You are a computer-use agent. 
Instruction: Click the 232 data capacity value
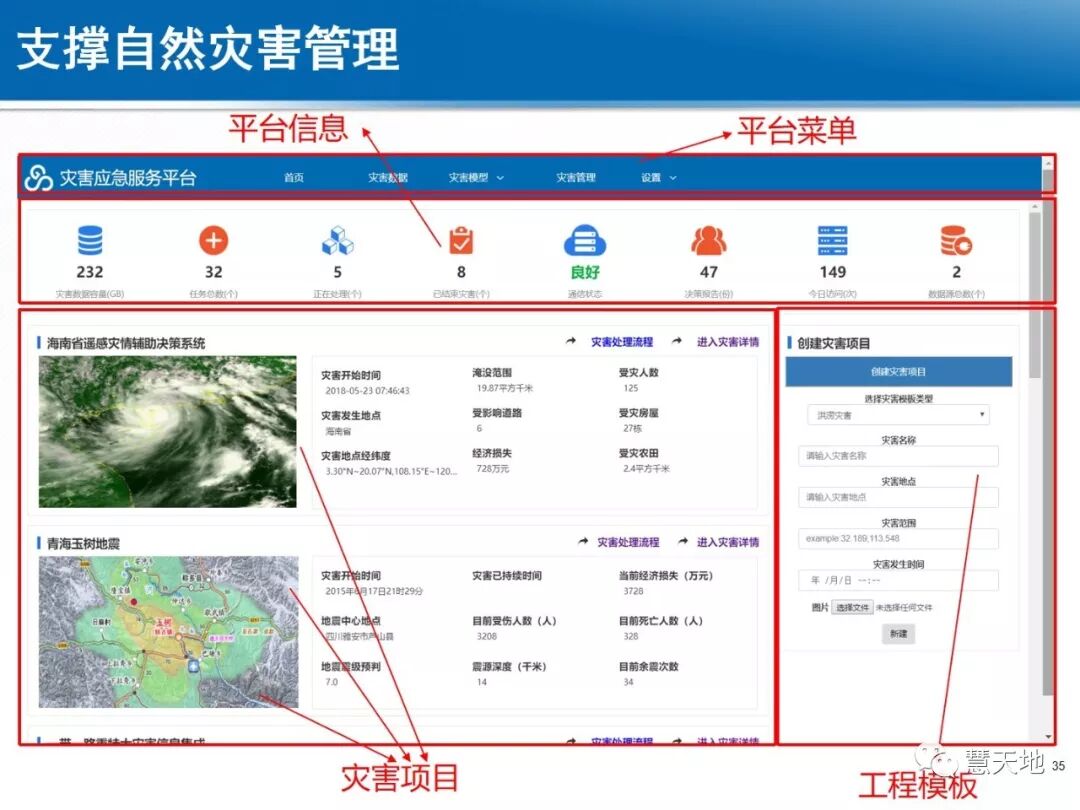tap(90, 272)
